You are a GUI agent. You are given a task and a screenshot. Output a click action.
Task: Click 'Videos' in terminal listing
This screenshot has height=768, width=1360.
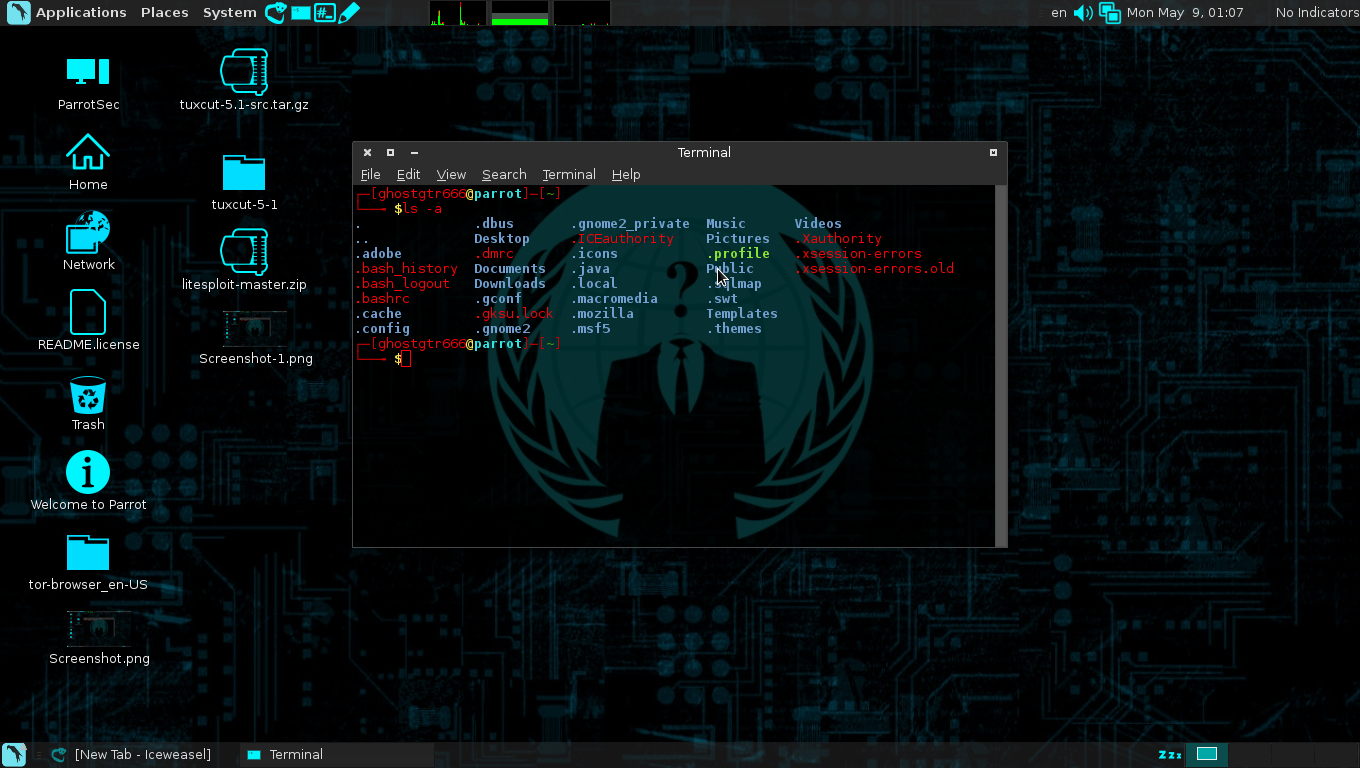pos(818,224)
